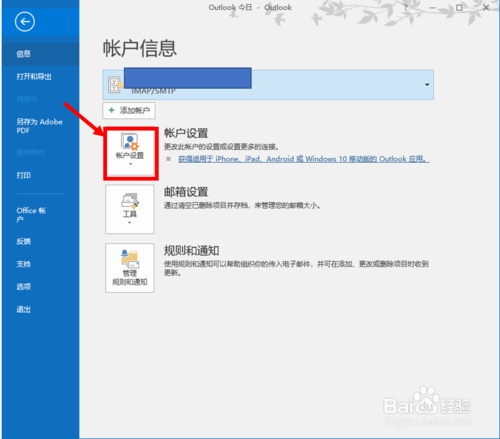Click 管理规则和通知 button
Image resolution: width=500 pixels, height=439 pixels.
[x=130, y=268]
